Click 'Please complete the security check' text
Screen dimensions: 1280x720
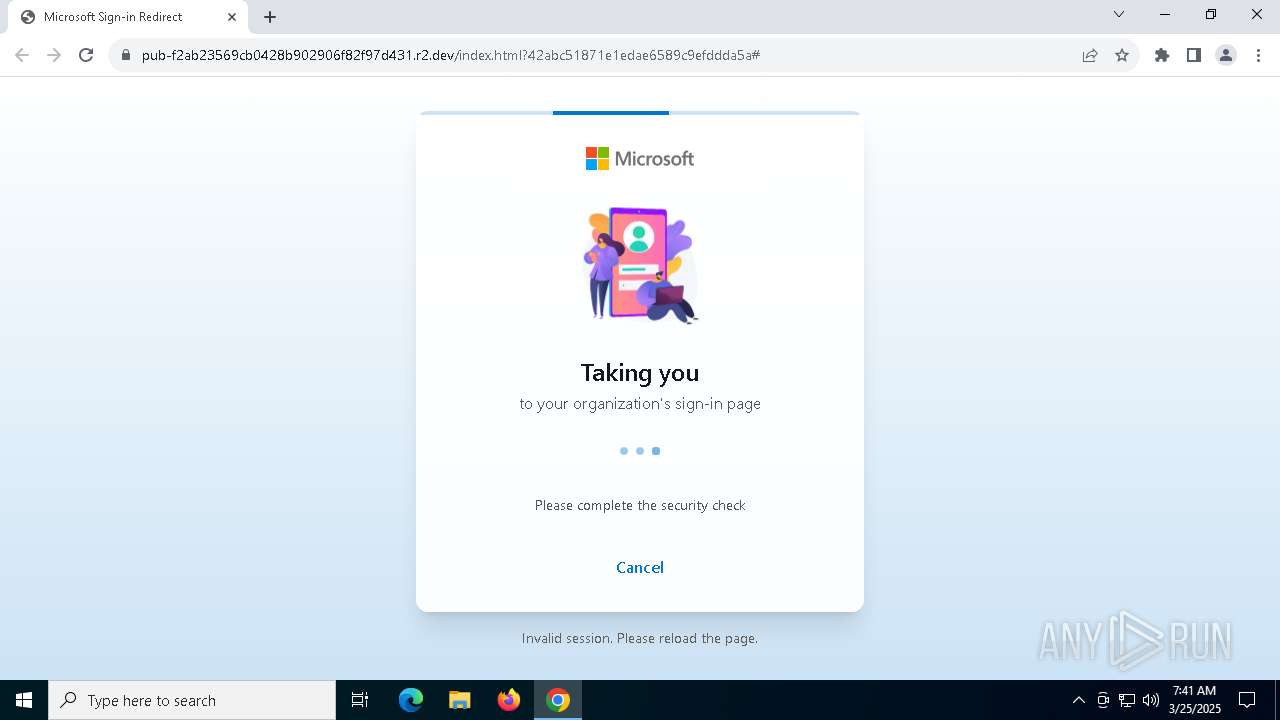click(640, 505)
